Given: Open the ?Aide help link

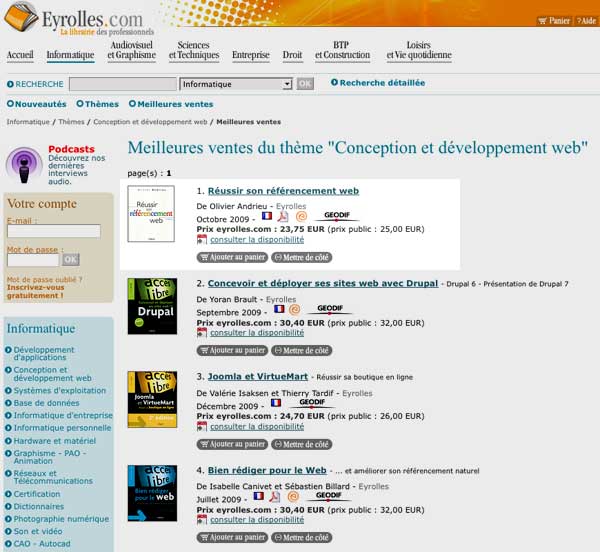Looking at the screenshot, I should pos(587,21).
